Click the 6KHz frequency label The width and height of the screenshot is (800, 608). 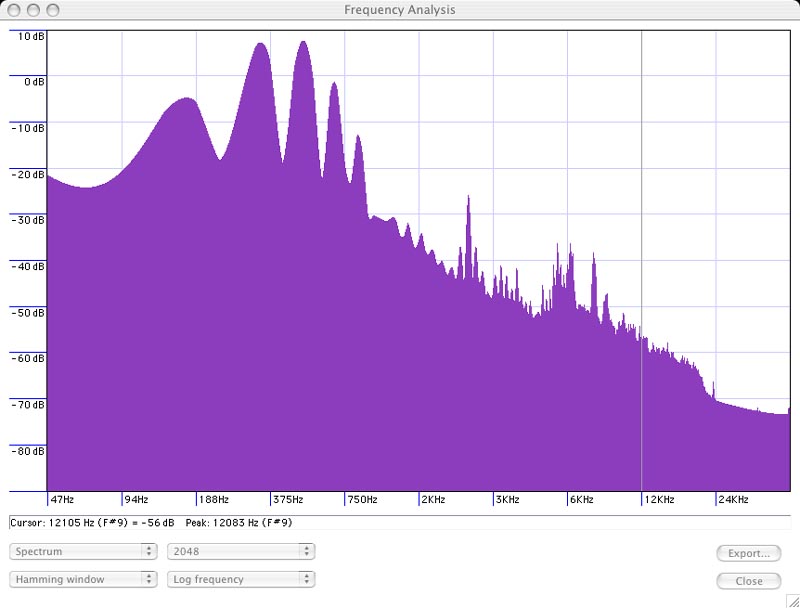[582, 500]
